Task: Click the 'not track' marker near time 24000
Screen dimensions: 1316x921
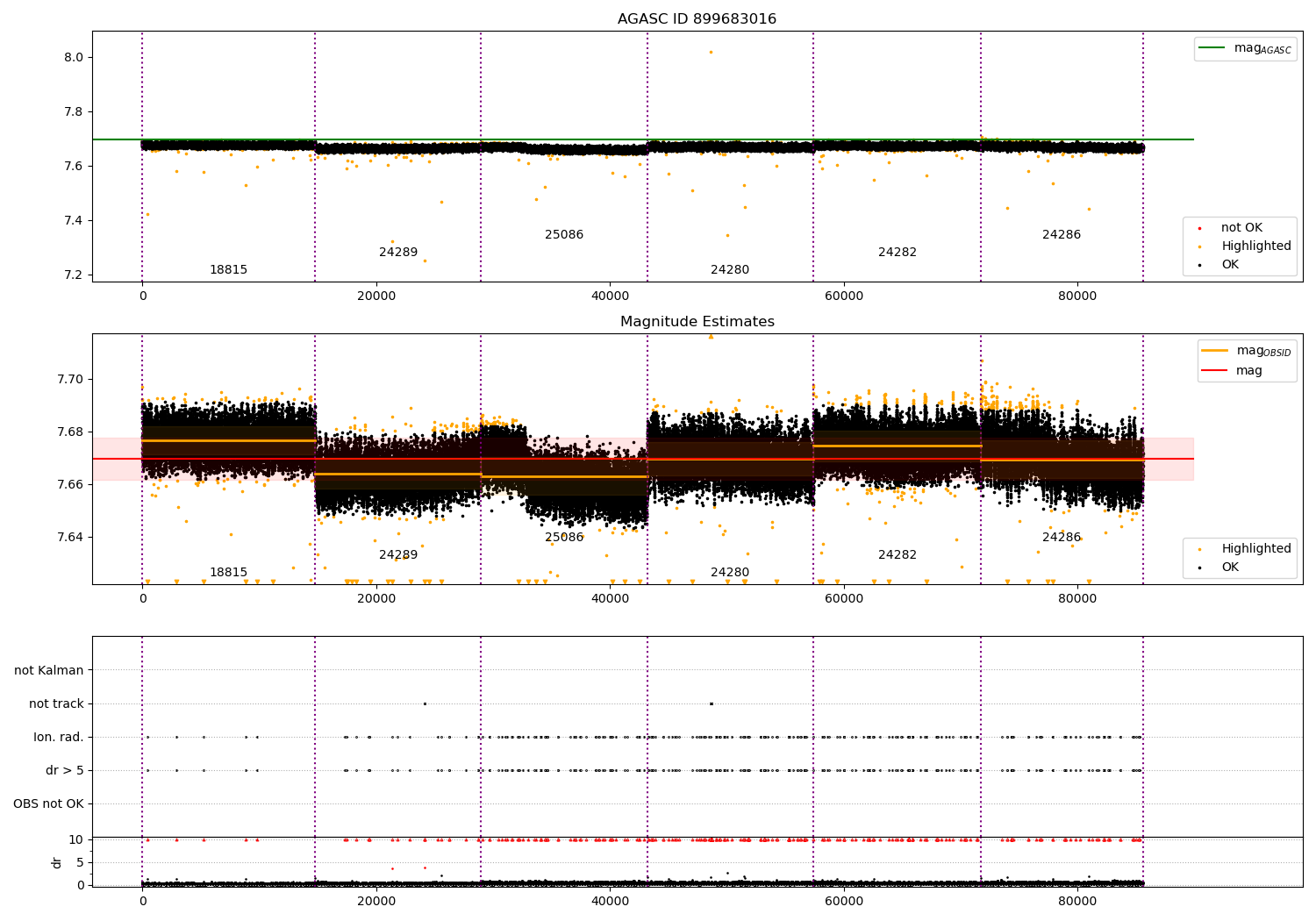Action: click(x=425, y=703)
